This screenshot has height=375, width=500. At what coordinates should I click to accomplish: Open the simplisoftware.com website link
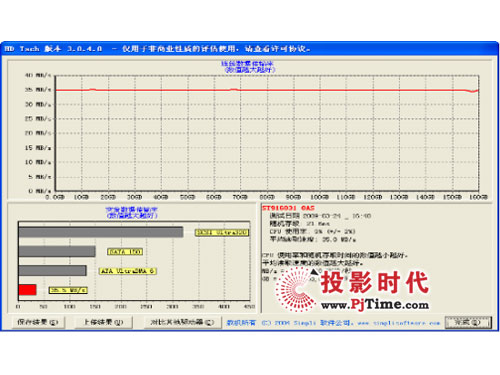pyautogui.click(x=399, y=323)
